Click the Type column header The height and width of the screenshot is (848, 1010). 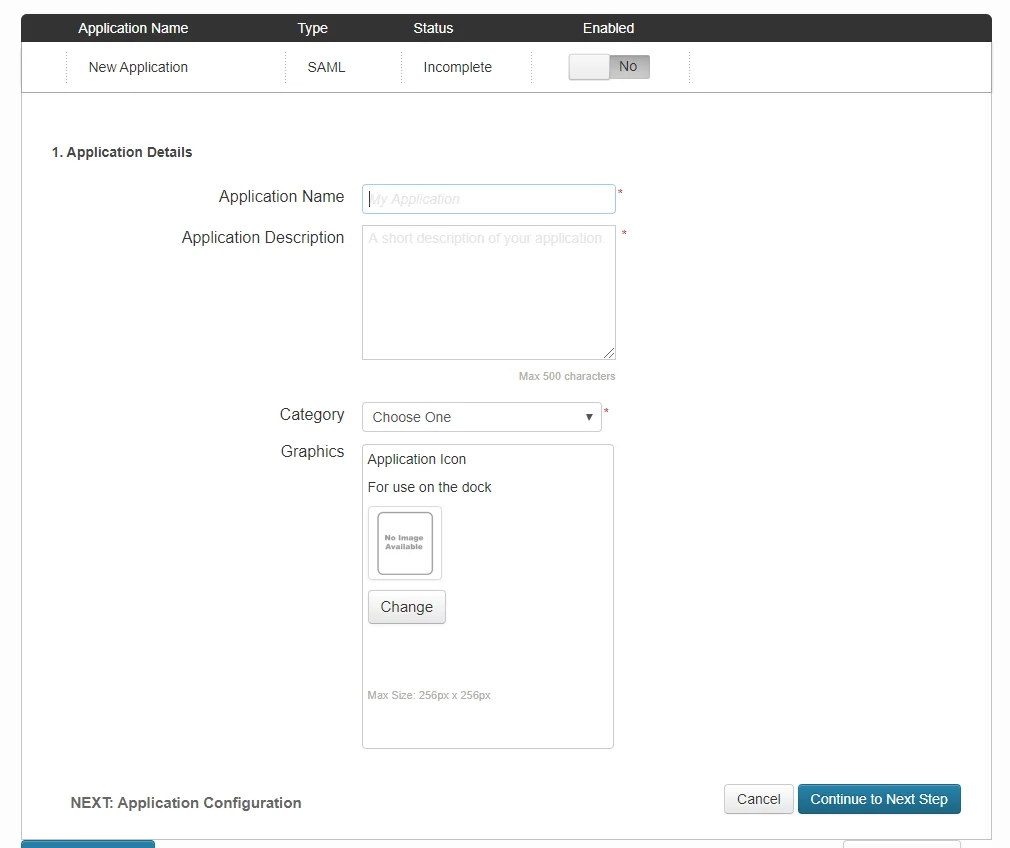pos(312,28)
